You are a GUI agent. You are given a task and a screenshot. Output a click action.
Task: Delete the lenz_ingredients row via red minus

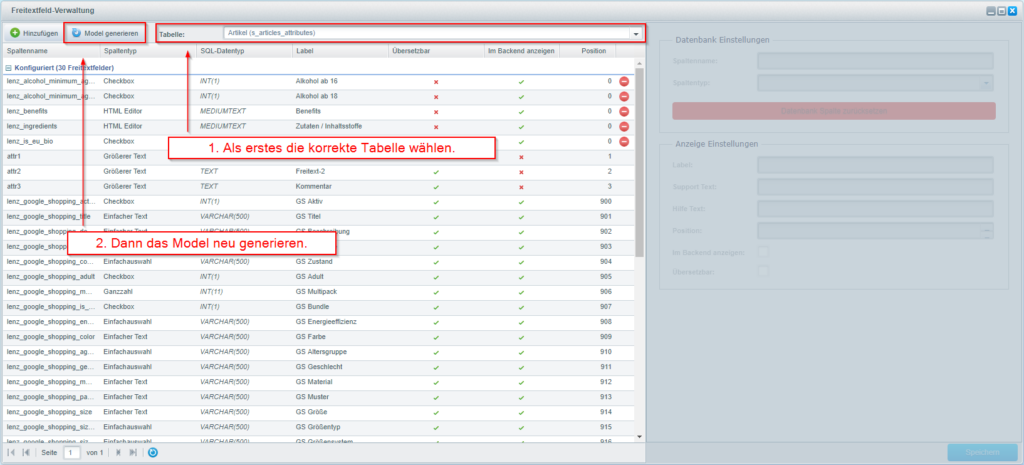click(624, 126)
